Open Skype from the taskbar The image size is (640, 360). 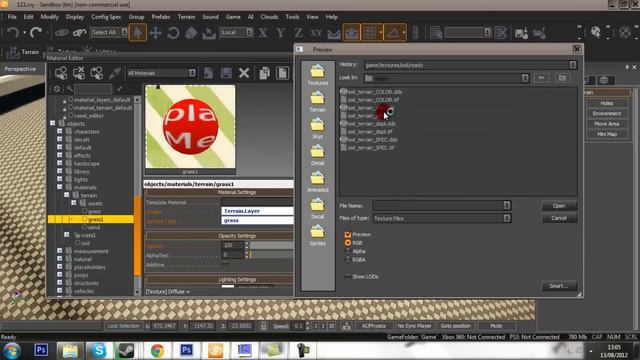(x=99, y=351)
